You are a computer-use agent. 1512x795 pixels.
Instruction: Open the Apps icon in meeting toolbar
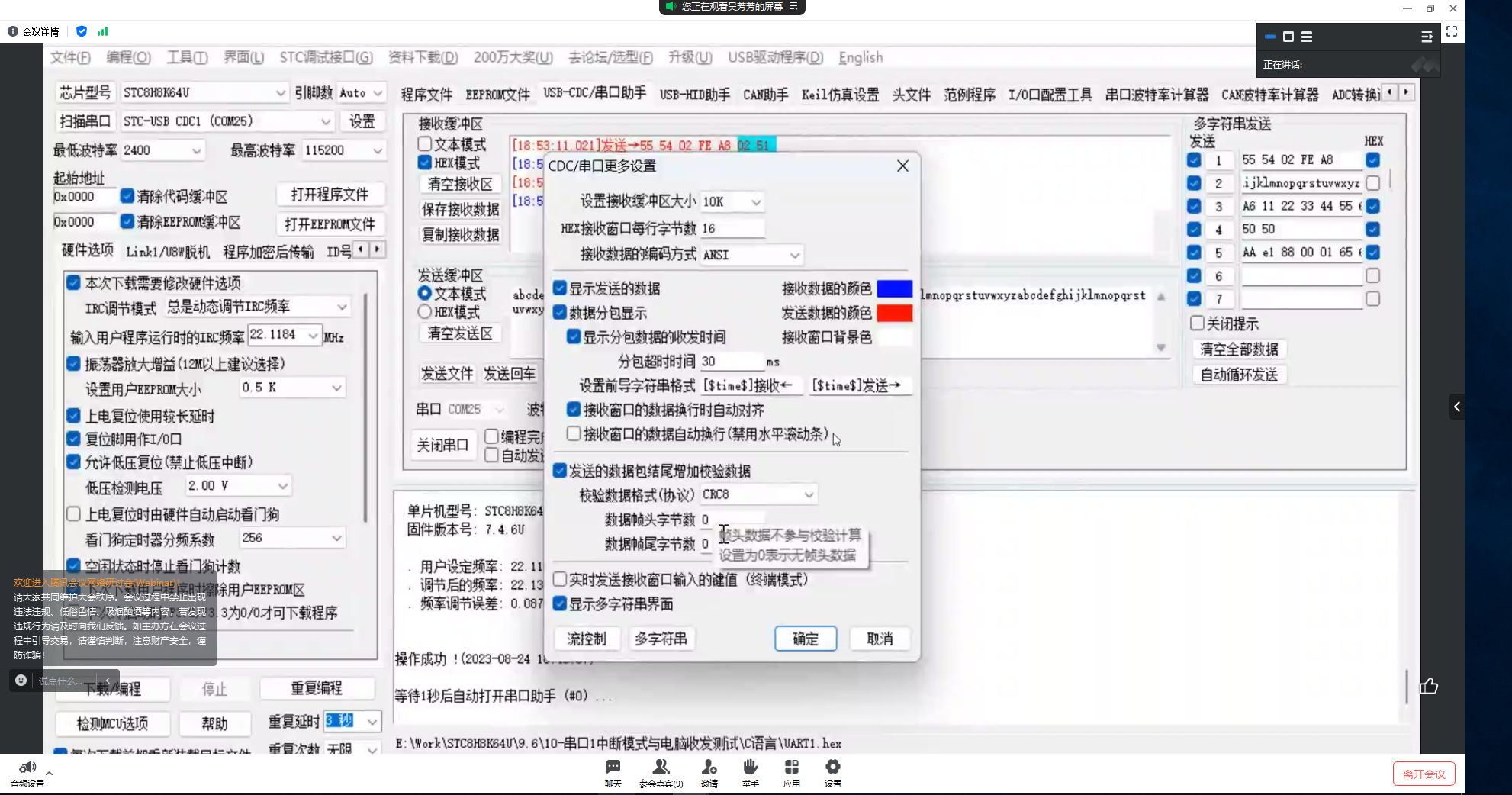[791, 768]
